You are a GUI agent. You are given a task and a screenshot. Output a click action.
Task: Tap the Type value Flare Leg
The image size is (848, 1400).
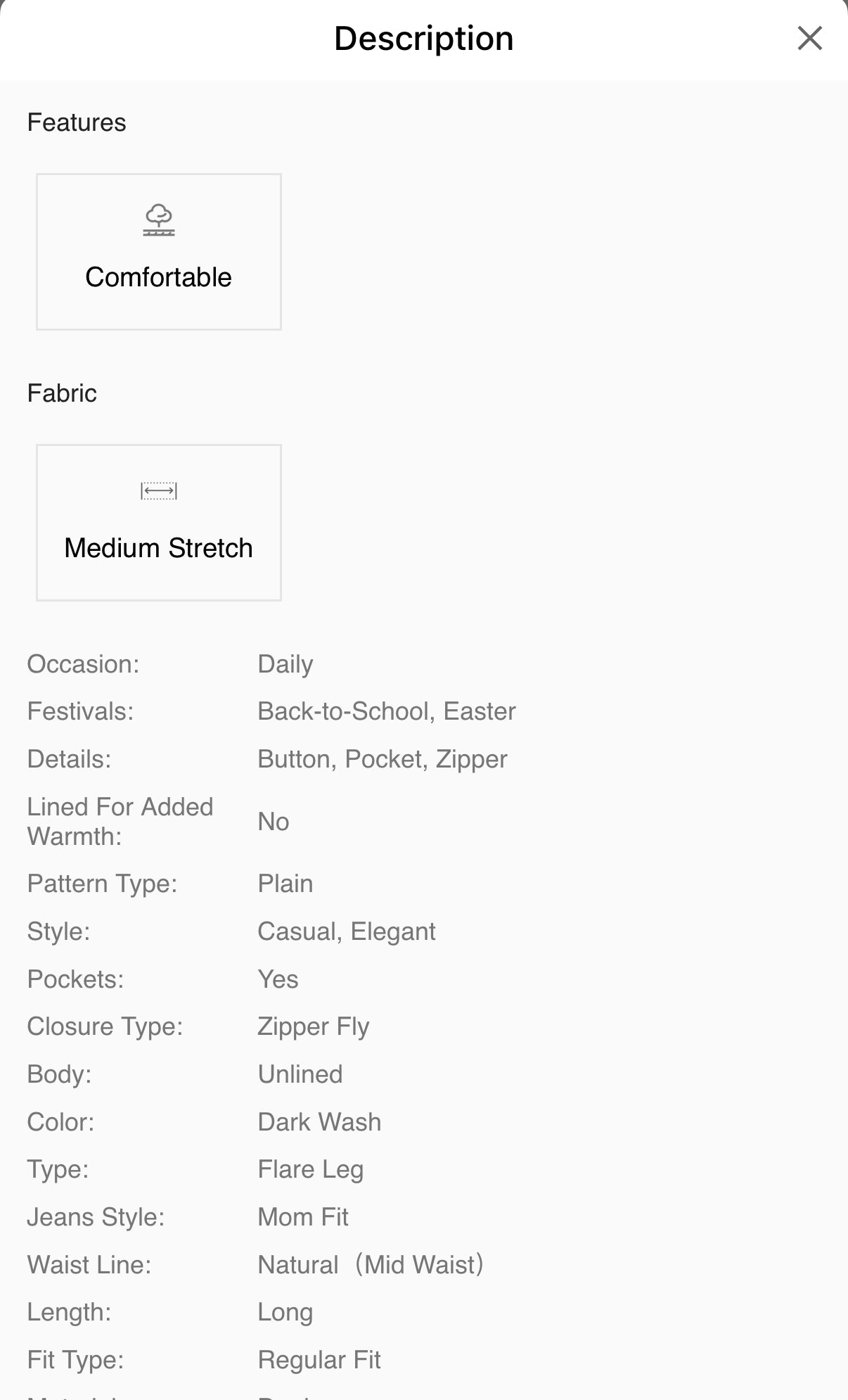click(311, 1169)
